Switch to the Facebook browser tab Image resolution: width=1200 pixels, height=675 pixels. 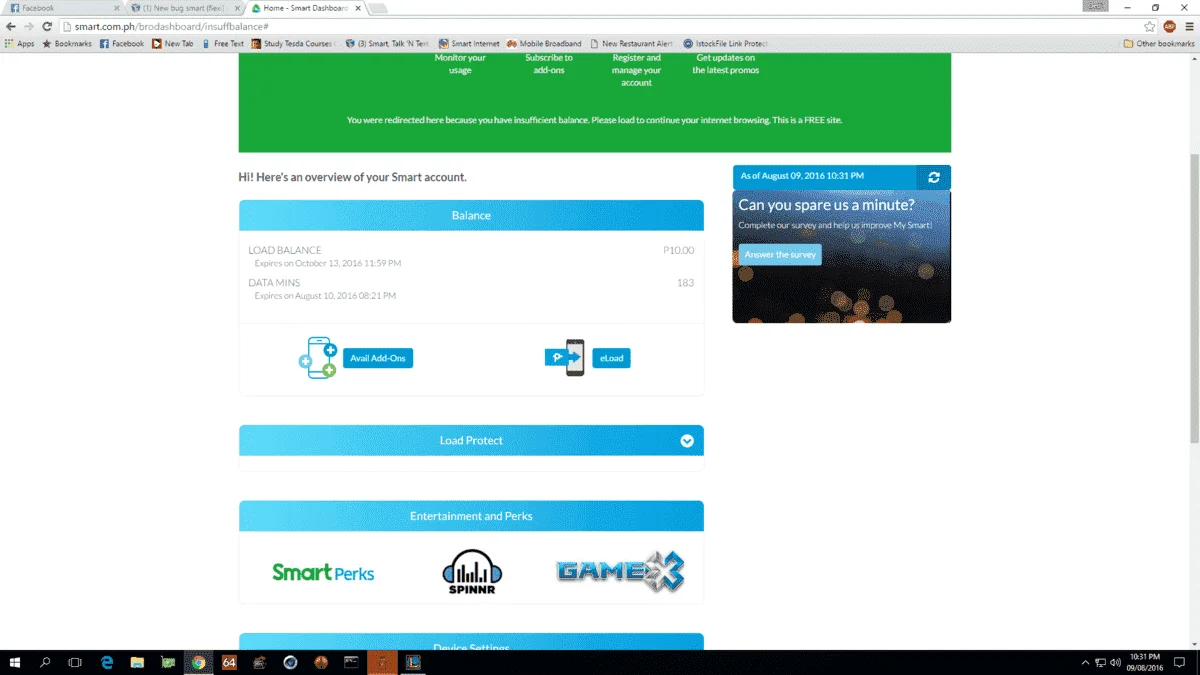point(62,7)
